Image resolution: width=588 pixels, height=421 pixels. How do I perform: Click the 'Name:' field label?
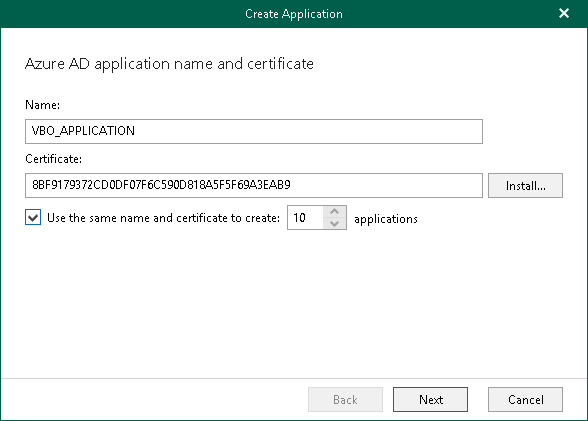(x=42, y=105)
